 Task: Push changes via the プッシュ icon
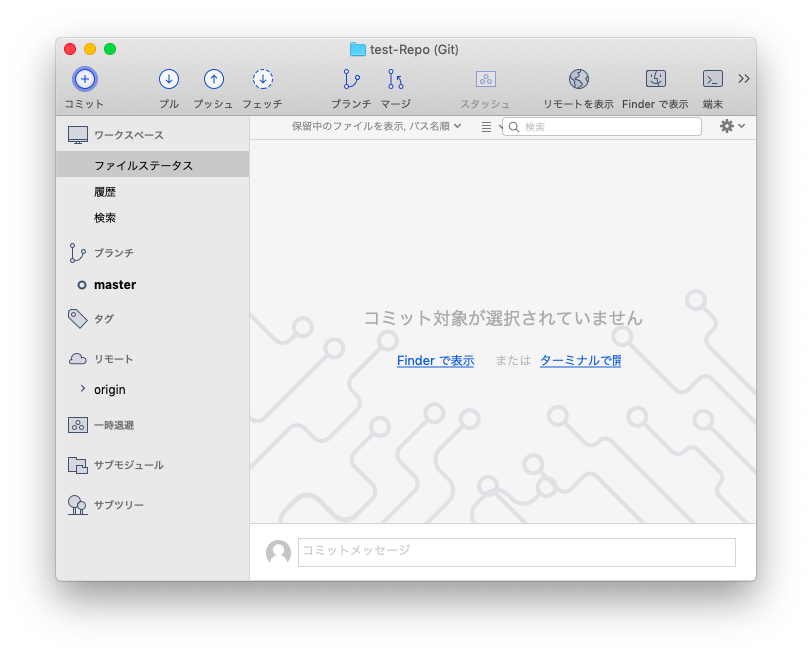[x=213, y=79]
